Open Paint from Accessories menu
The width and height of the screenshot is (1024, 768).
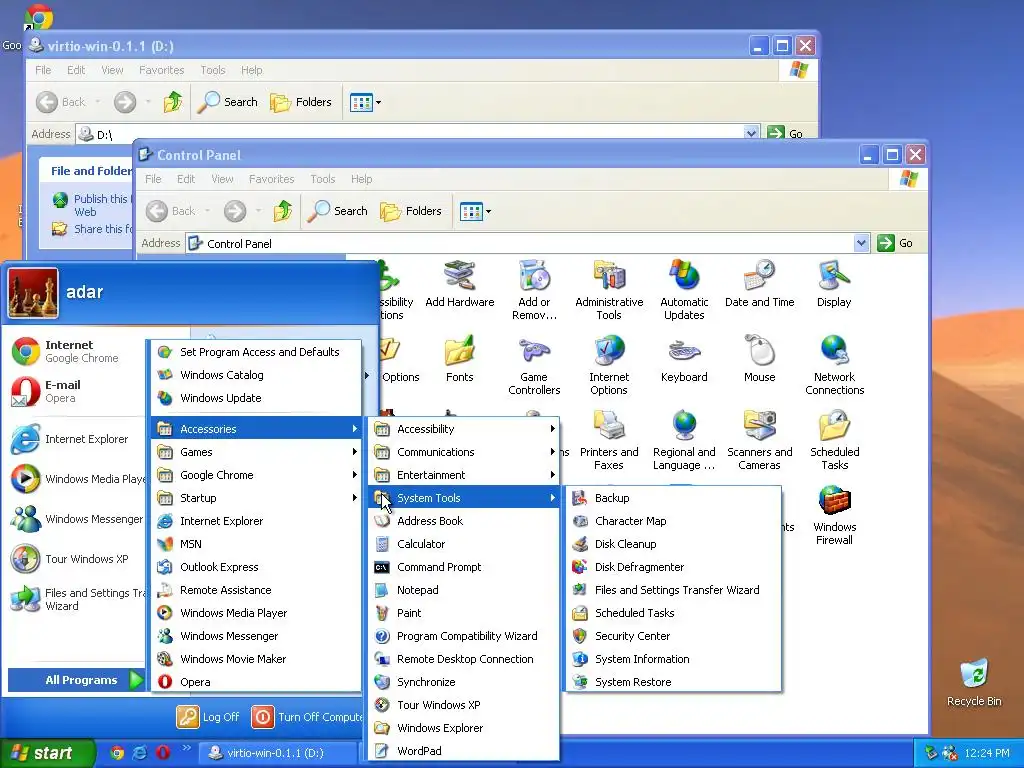point(465,613)
